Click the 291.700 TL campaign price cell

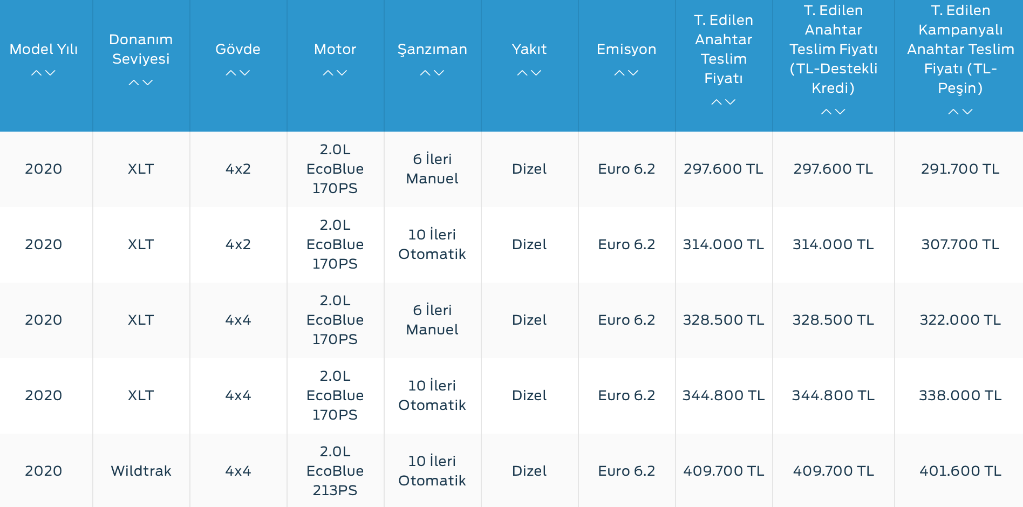click(960, 169)
